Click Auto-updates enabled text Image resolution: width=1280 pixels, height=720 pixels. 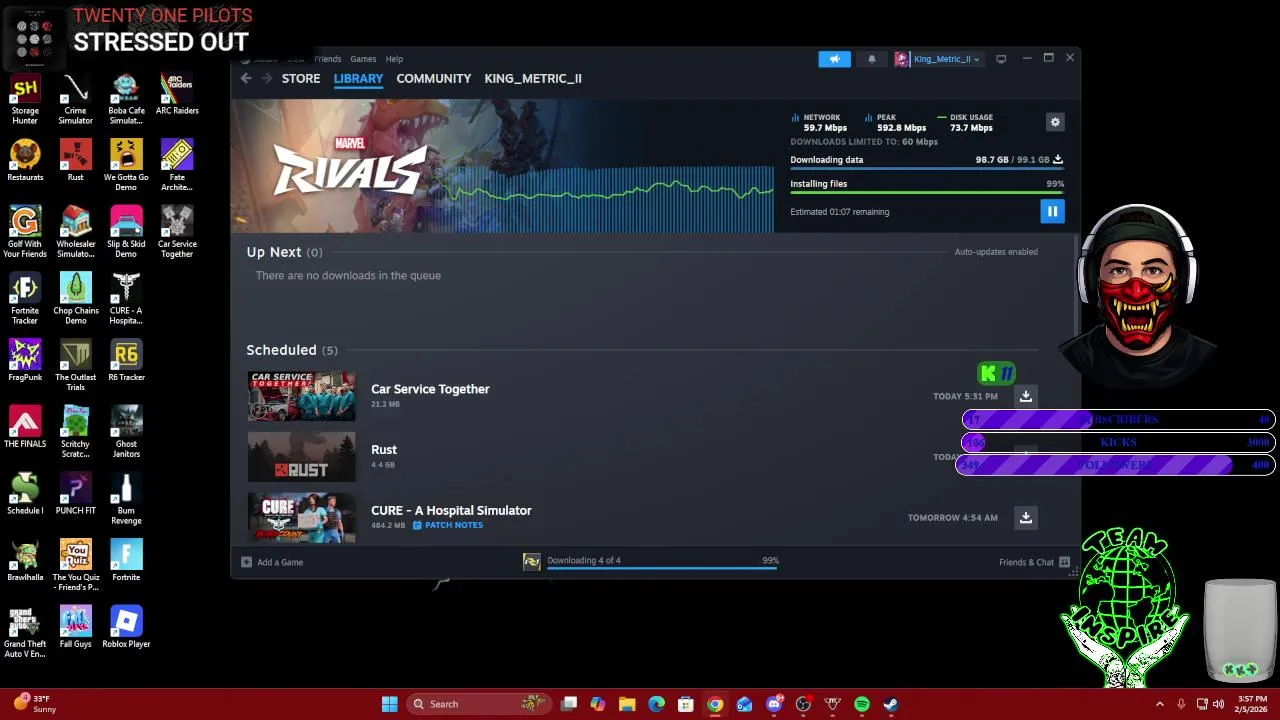(x=996, y=252)
